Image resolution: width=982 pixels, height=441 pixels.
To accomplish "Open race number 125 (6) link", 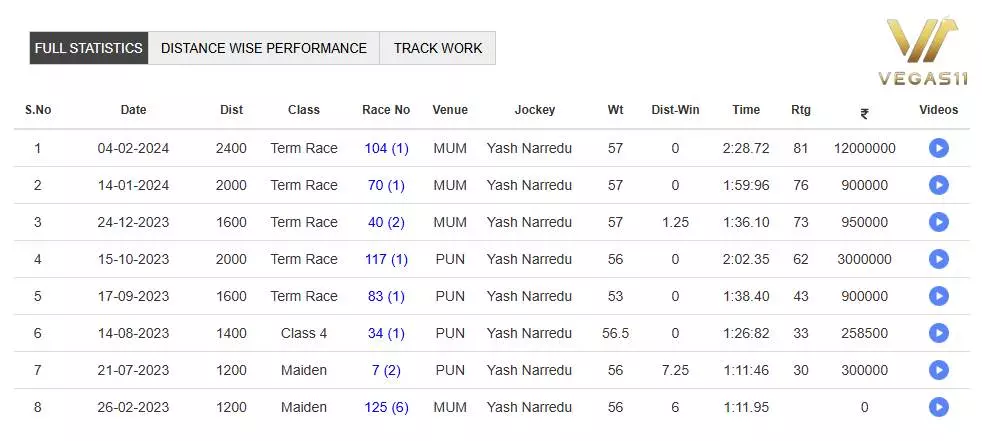I will tap(386, 407).
